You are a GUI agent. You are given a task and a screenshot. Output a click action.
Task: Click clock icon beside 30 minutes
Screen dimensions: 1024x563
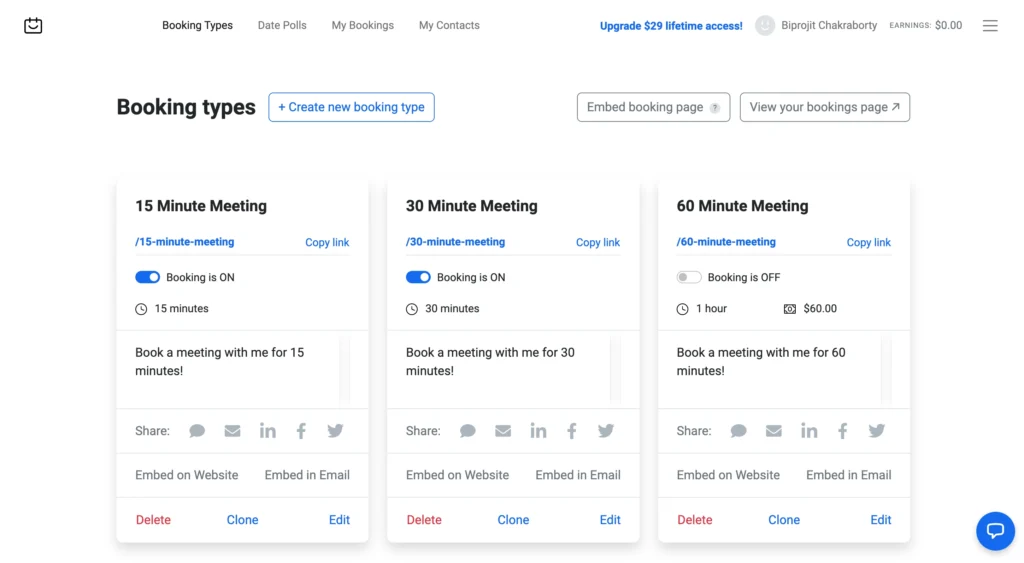411,309
